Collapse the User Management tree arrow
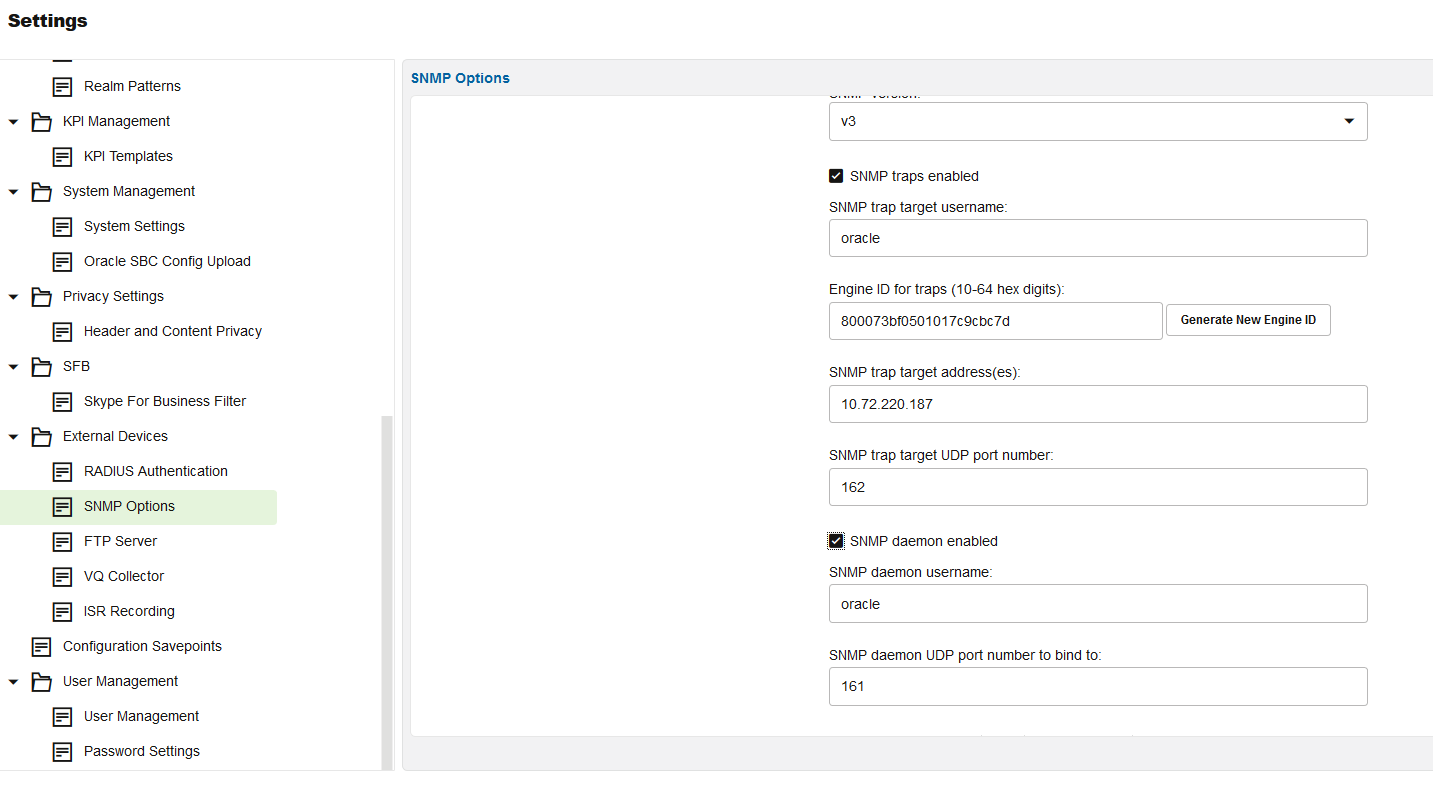This screenshot has height=792, width=1433. [x=14, y=682]
